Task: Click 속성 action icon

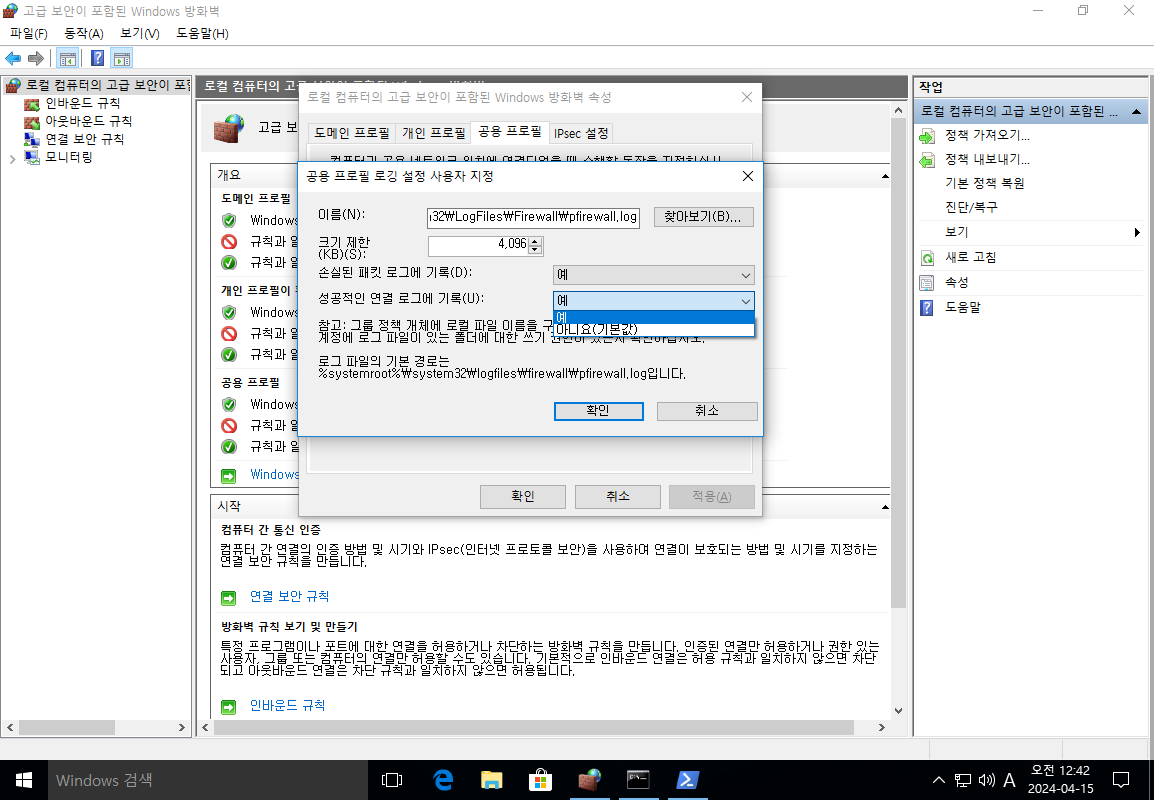Action: coord(927,283)
